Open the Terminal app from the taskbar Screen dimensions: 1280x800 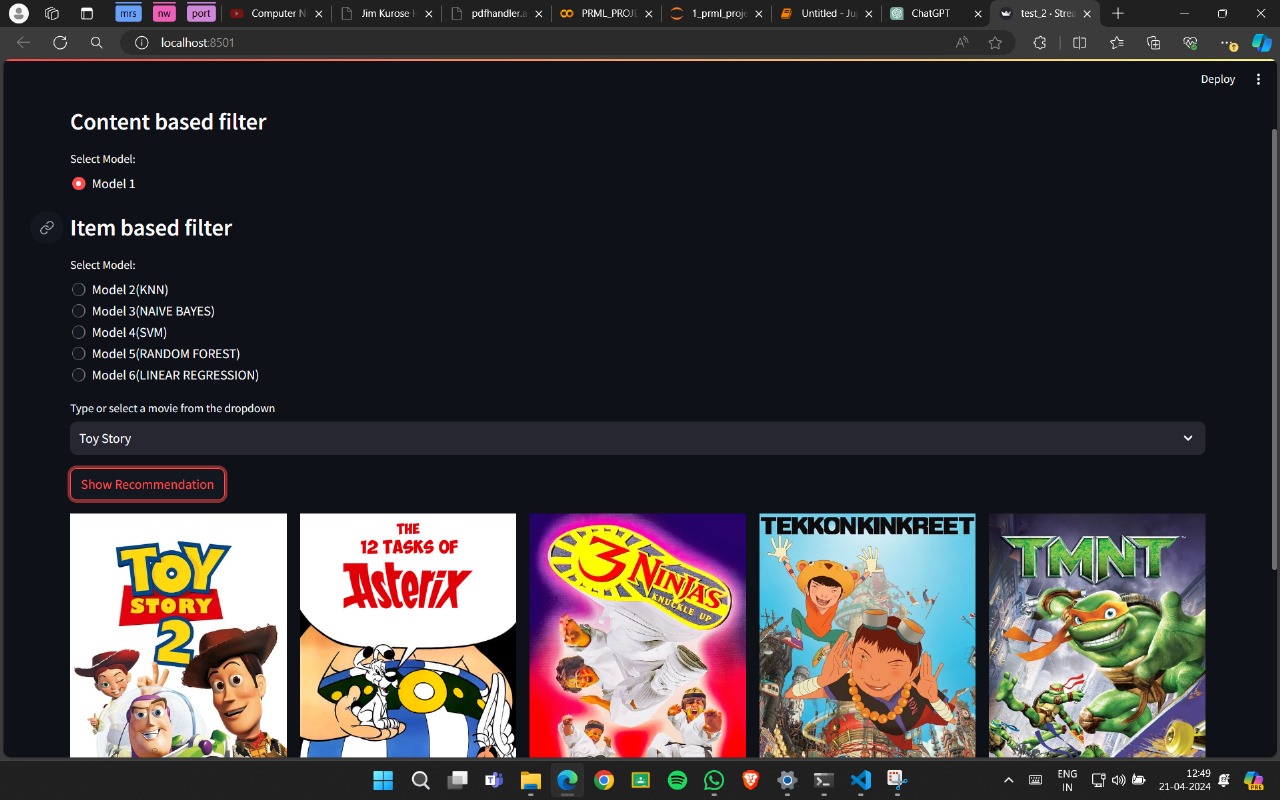point(823,780)
